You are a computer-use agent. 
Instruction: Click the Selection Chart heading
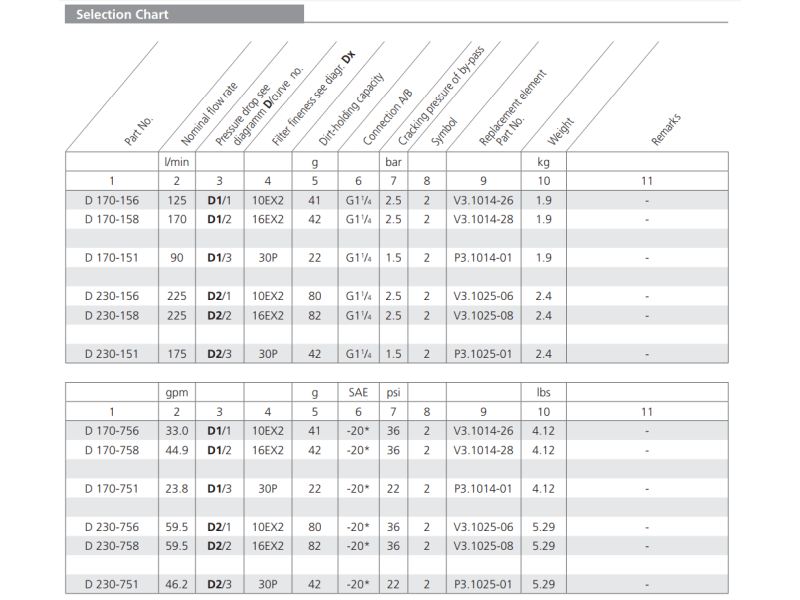tap(123, 15)
